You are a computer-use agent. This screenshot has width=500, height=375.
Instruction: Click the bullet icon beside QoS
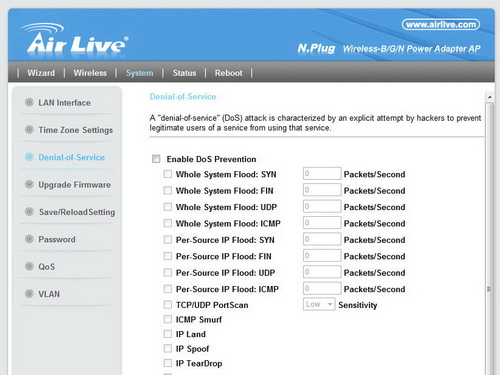[x=29, y=266]
